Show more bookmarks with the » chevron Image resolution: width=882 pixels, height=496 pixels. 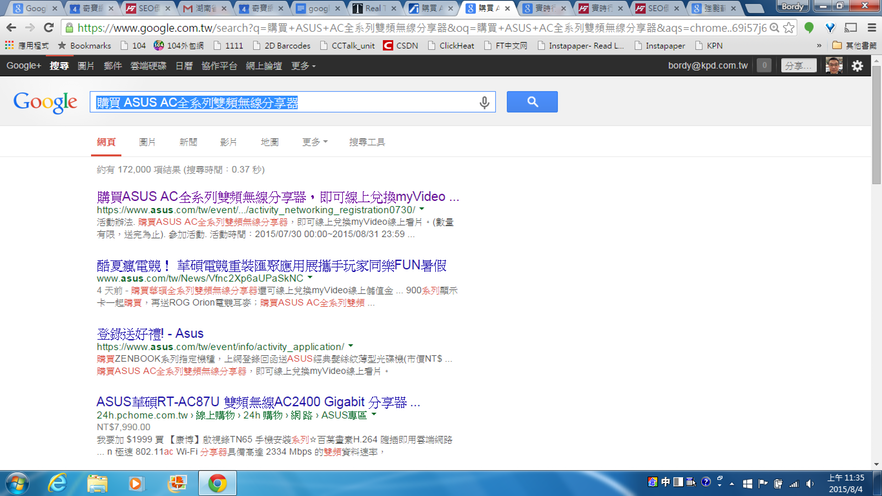[x=819, y=46]
